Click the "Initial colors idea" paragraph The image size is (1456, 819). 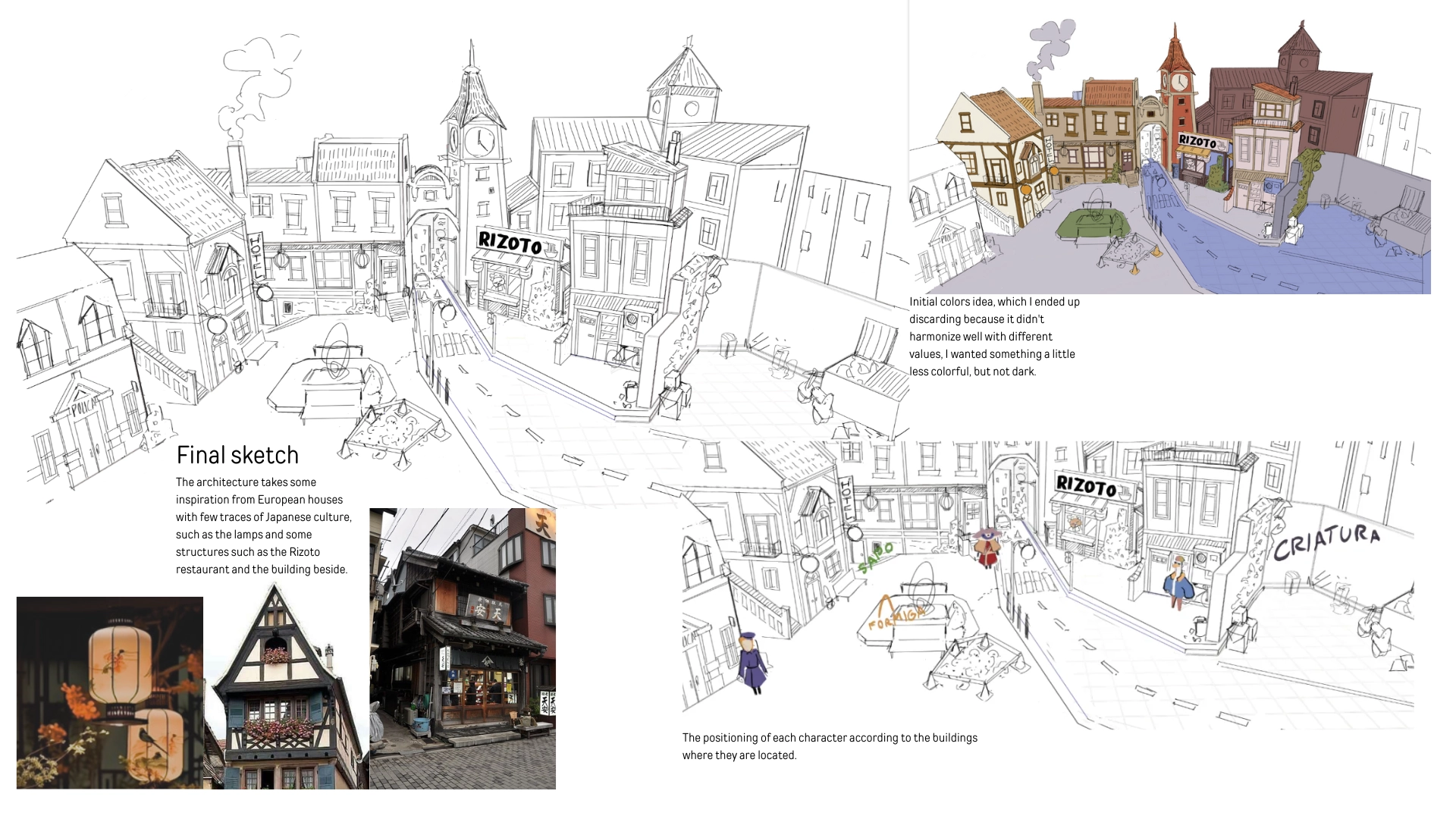coord(994,337)
